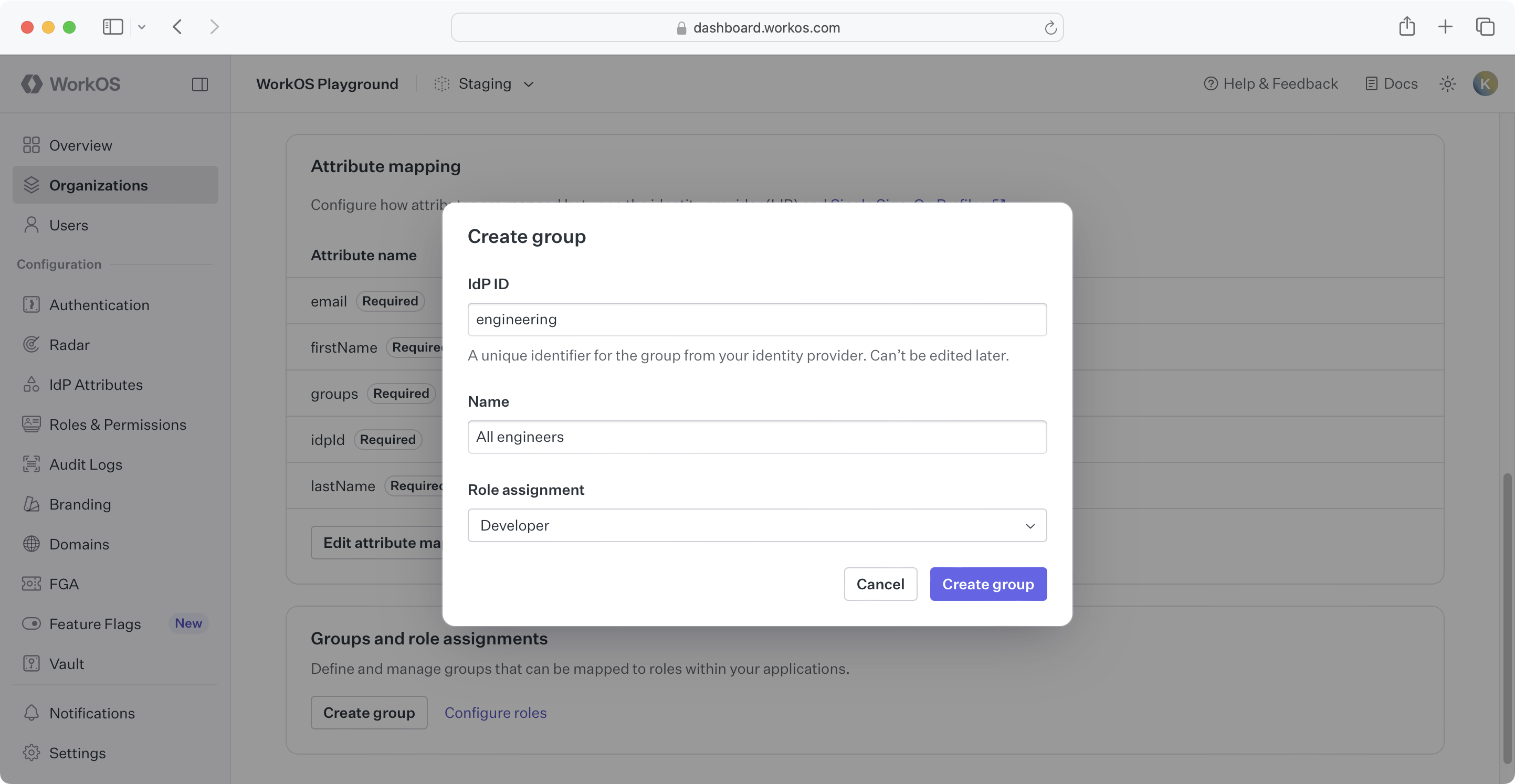
Task: Open the Organizations section icon
Action: 31,185
